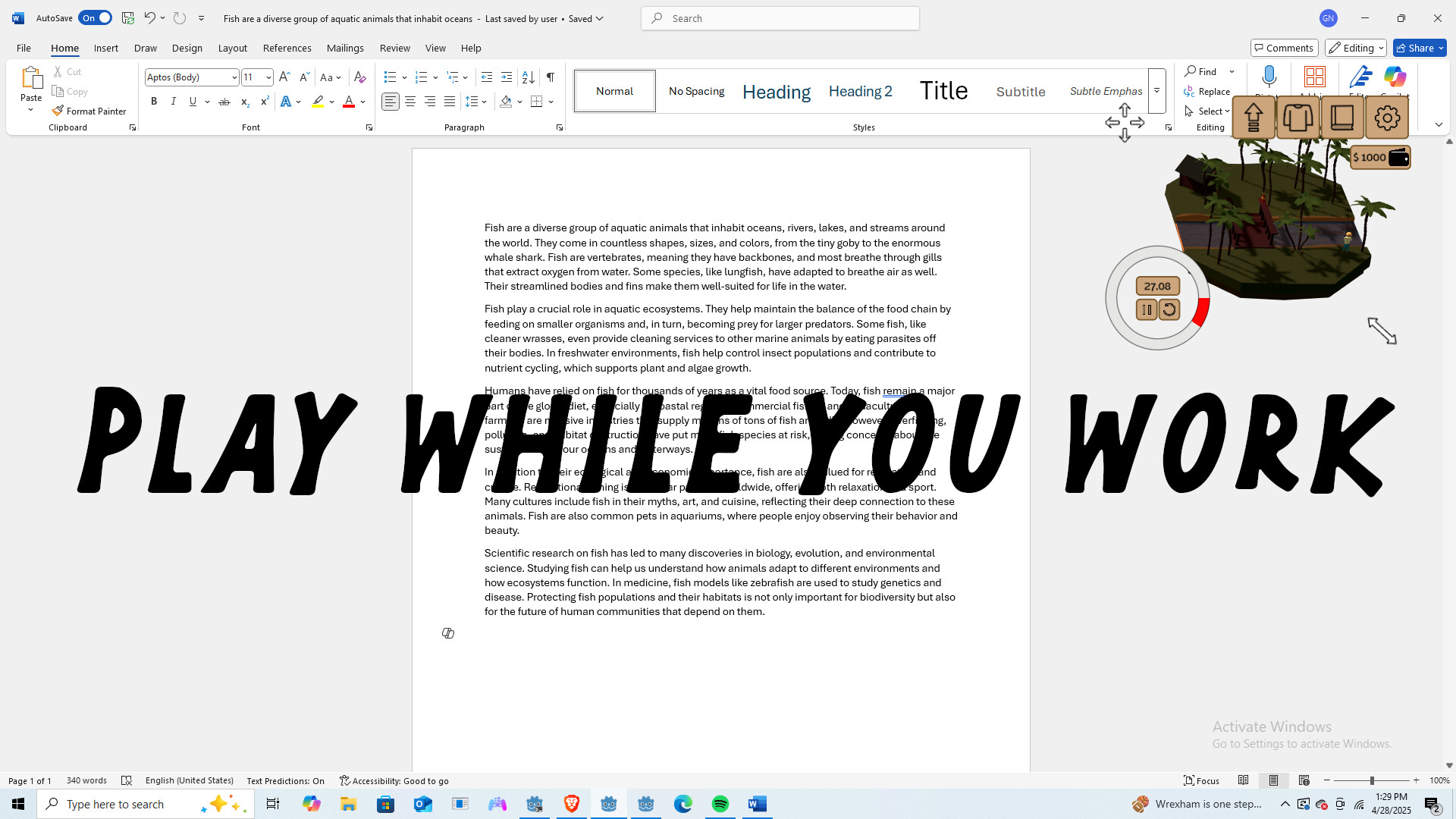Toggle Italic formatting

(x=174, y=102)
